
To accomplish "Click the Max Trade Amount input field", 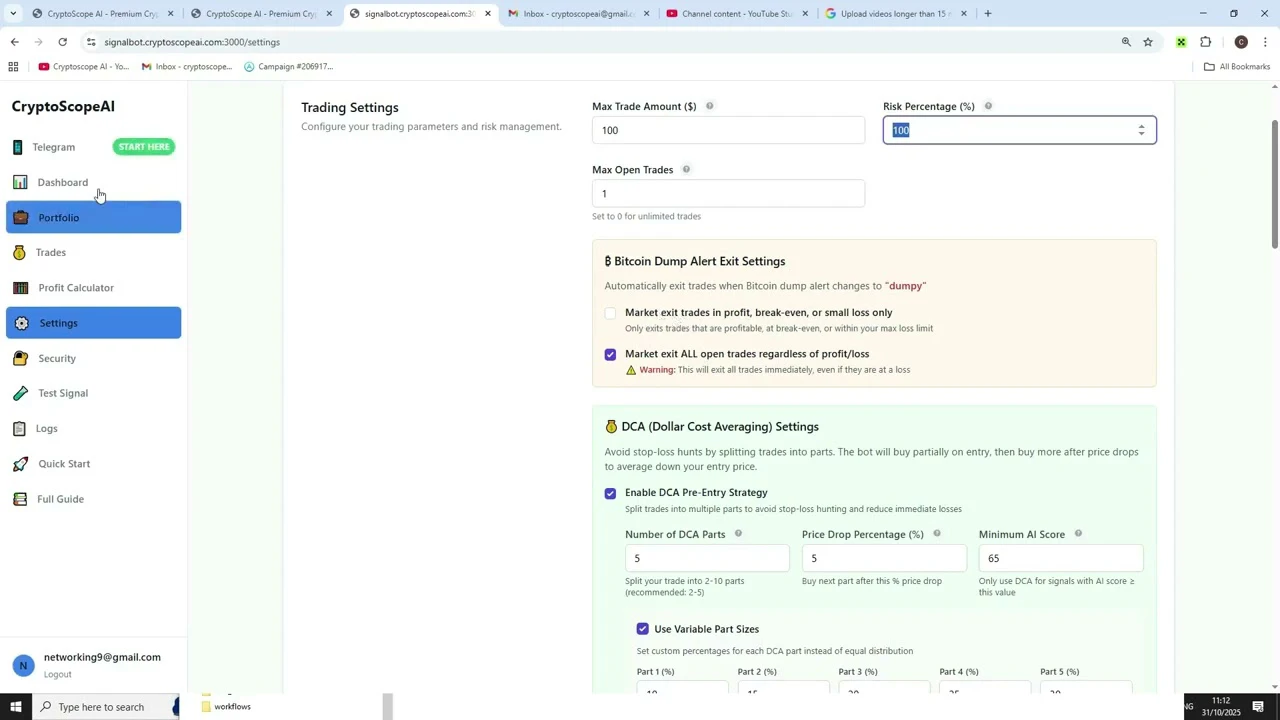I will coord(728,130).
